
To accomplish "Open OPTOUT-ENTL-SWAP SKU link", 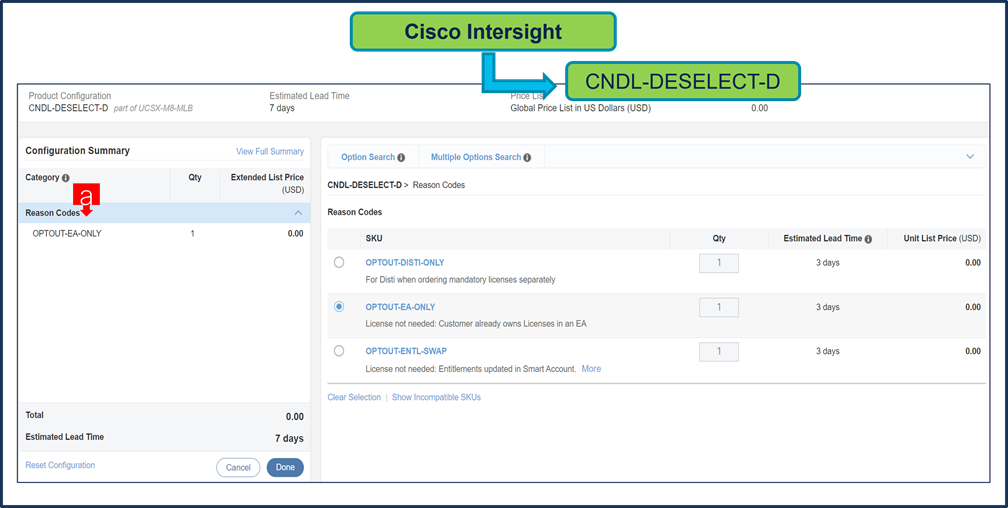I will pyautogui.click(x=406, y=351).
